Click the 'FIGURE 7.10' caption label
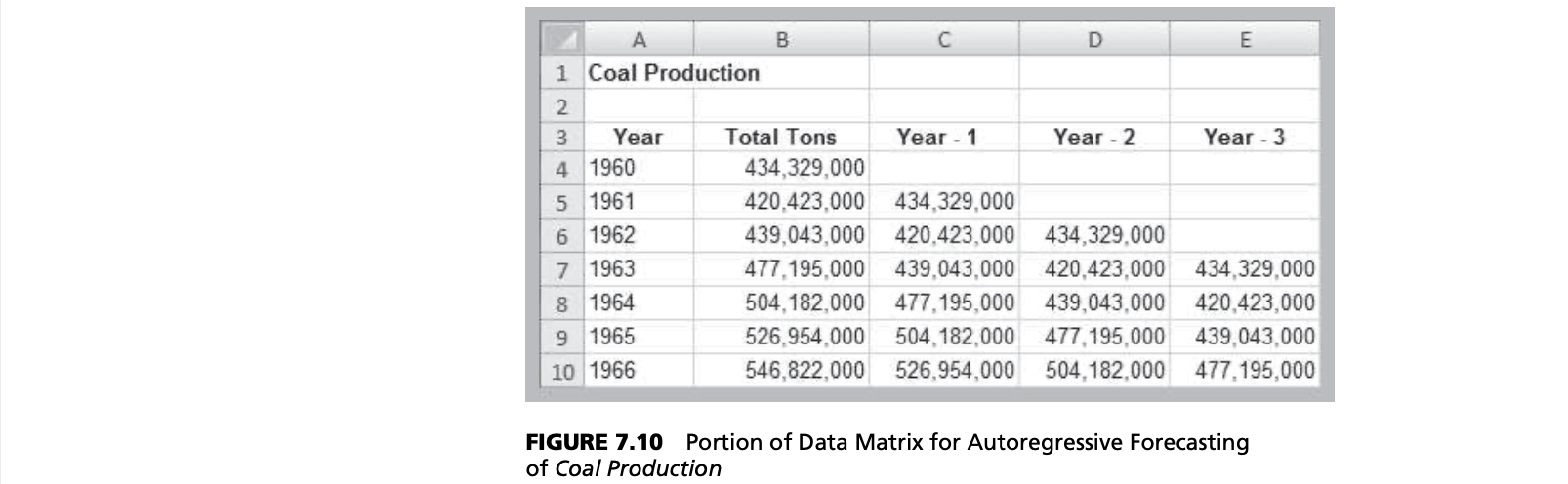Viewport: 1568px width, 484px height. tap(594, 442)
